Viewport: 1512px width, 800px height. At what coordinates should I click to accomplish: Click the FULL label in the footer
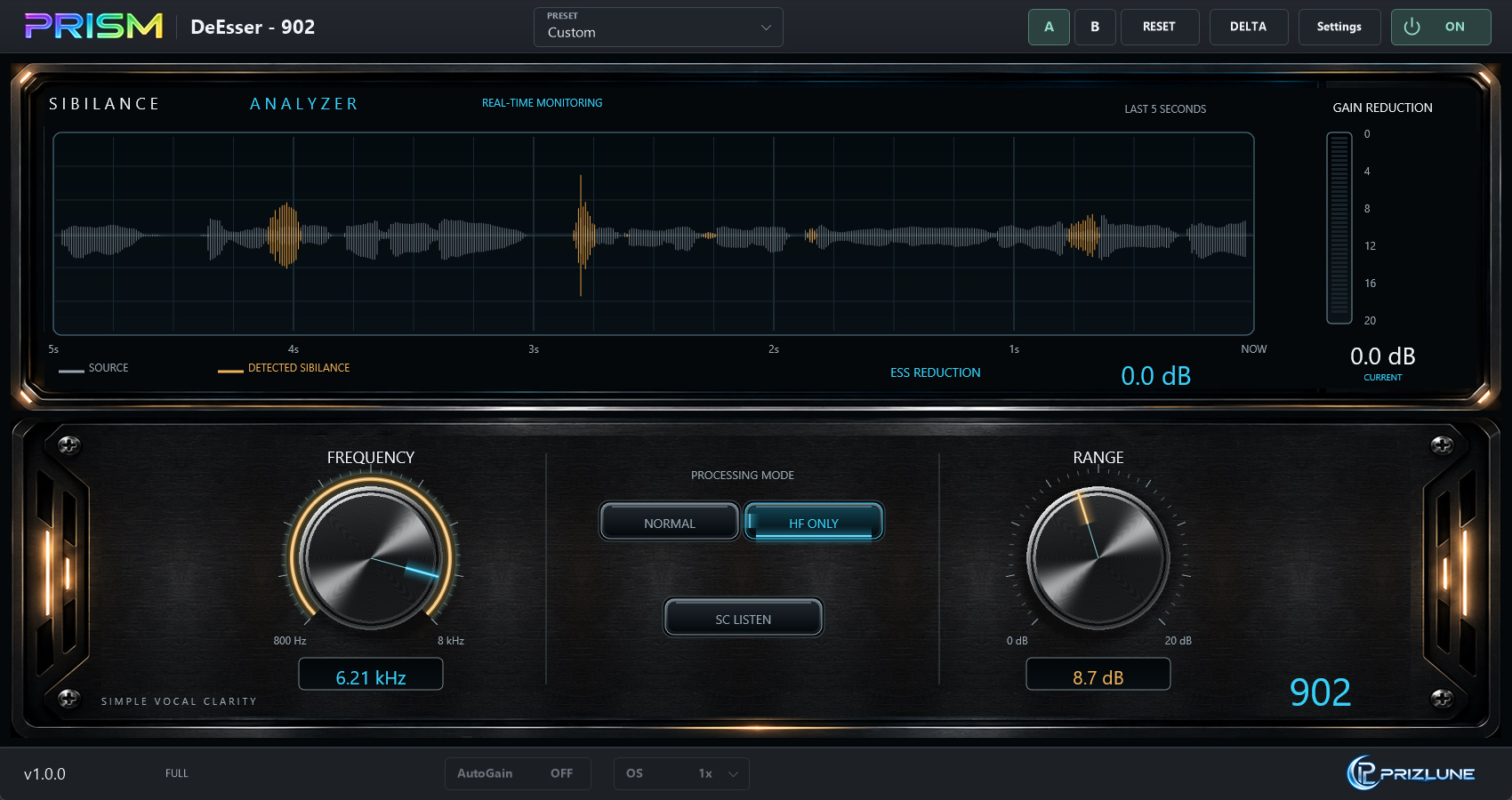tap(177, 773)
